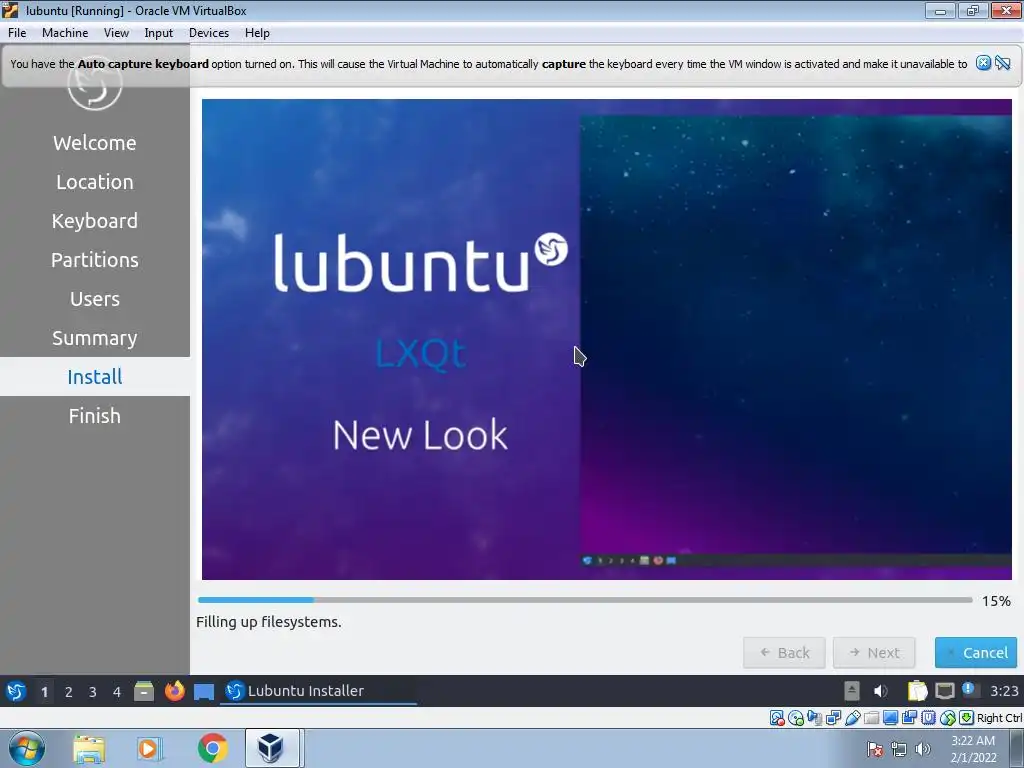Click the VirtualBox shared folders indicator

tap(871, 718)
